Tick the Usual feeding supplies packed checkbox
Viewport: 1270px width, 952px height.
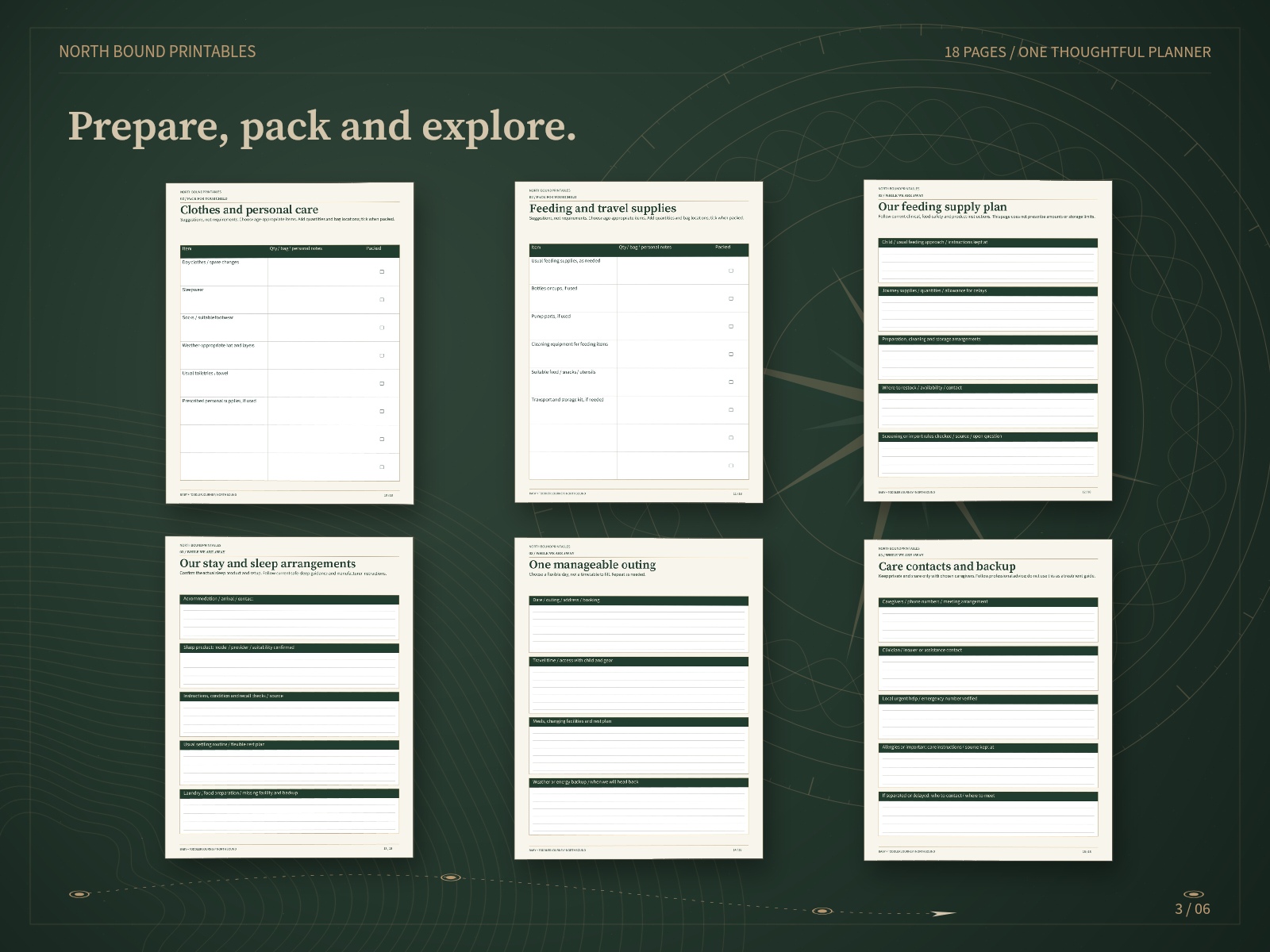click(731, 271)
